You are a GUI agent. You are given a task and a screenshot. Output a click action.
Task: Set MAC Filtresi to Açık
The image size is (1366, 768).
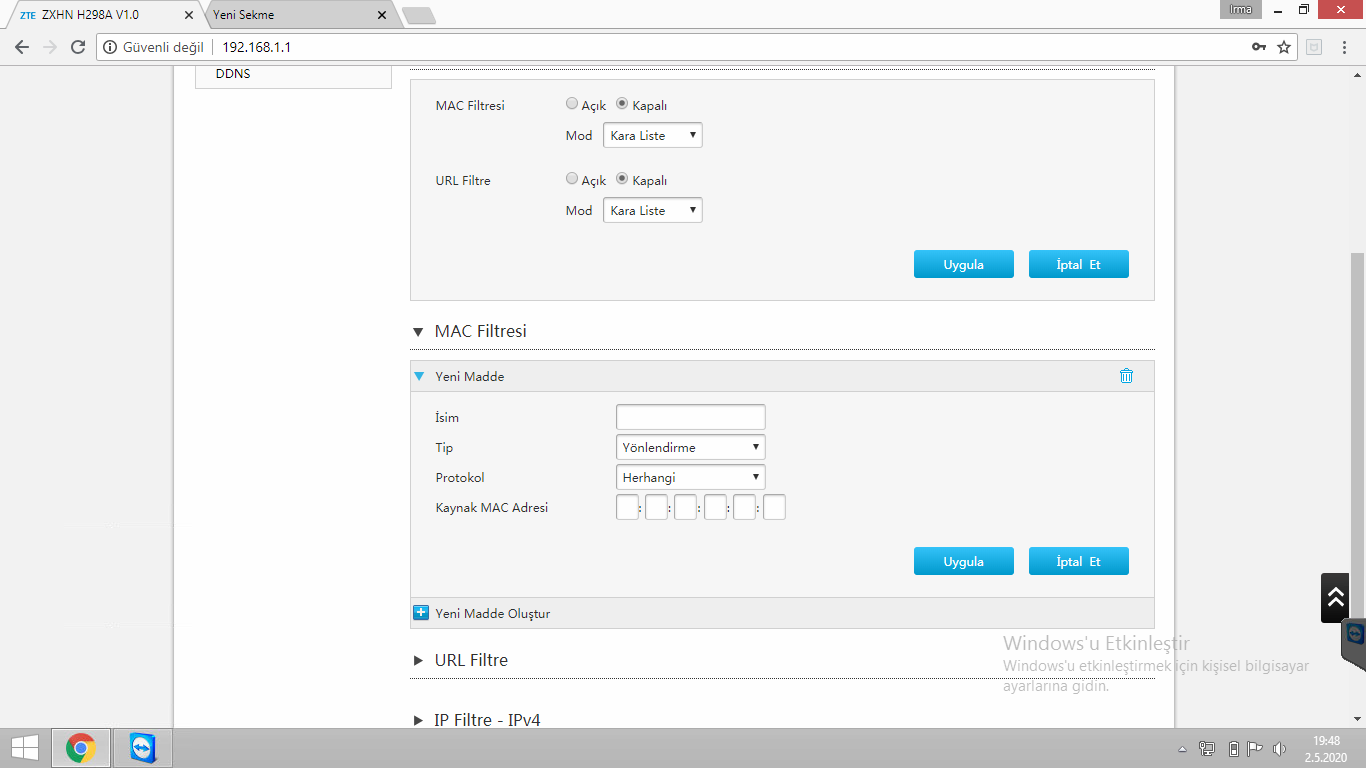(x=572, y=103)
